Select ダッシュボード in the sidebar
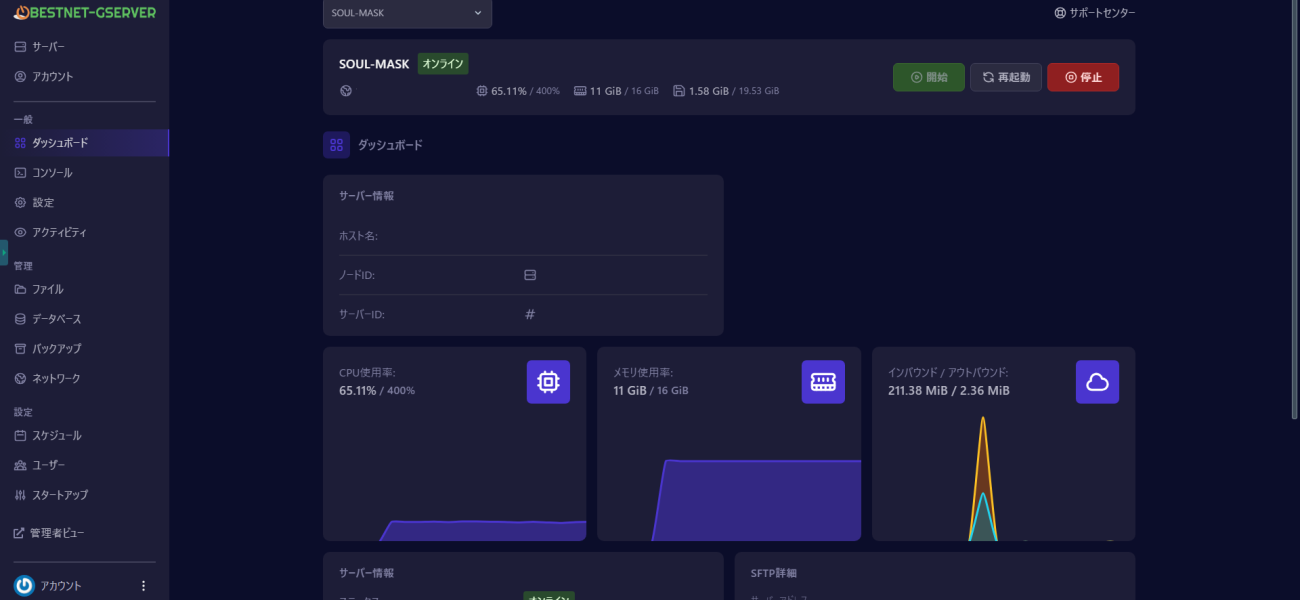The width and height of the screenshot is (1300, 600). coord(85,143)
